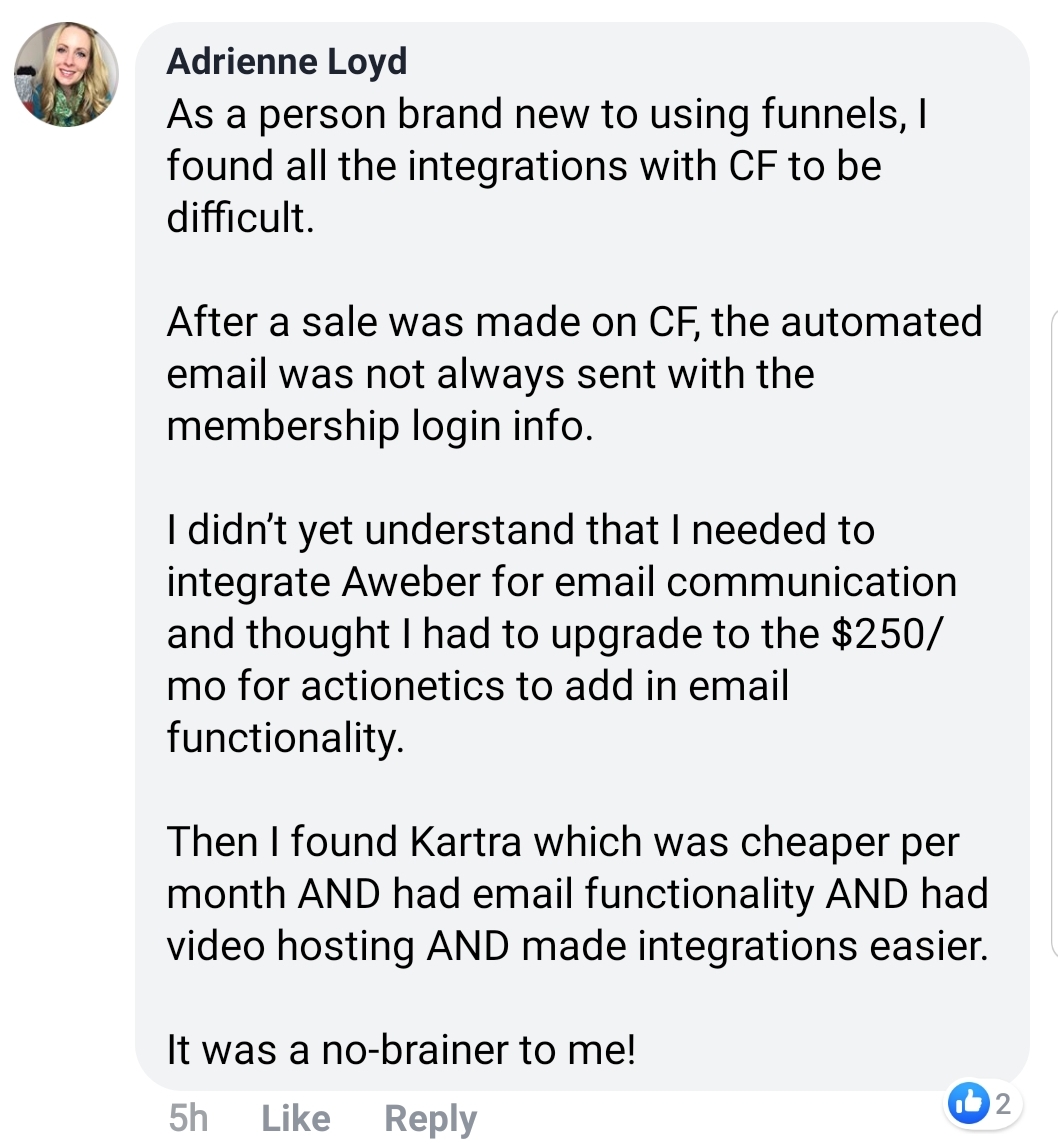This screenshot has width=1058, height=1144.
Task: Click the word "difficult." in the comment
Action: [x=241, y=218]
